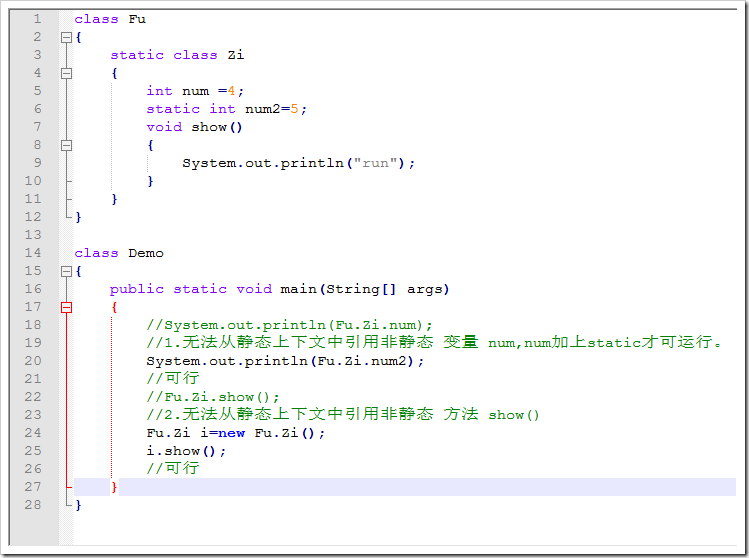
Task: Click the new keyword on line 24
Action: tap(231, 433)
